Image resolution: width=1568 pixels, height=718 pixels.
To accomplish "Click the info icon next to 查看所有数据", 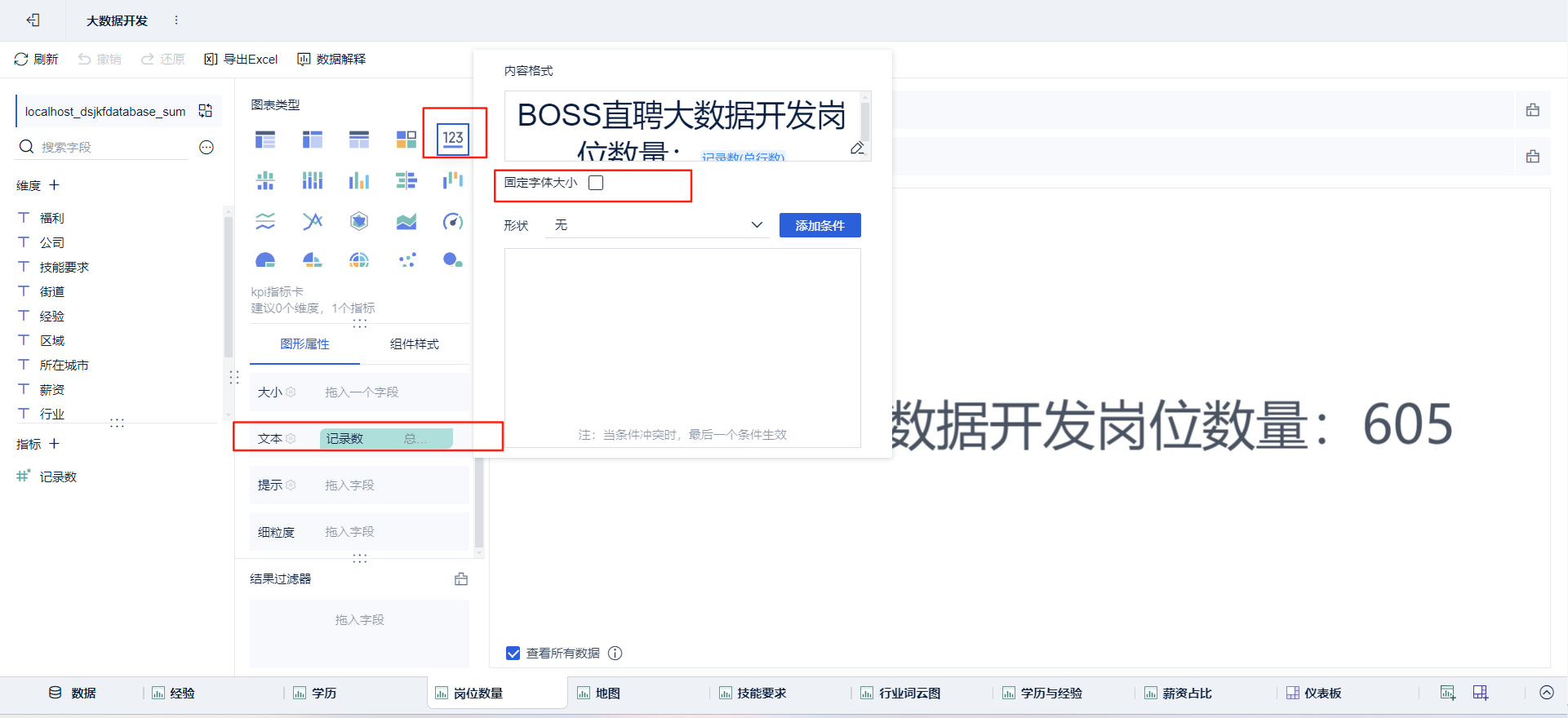I will click(x=615, y=654).
